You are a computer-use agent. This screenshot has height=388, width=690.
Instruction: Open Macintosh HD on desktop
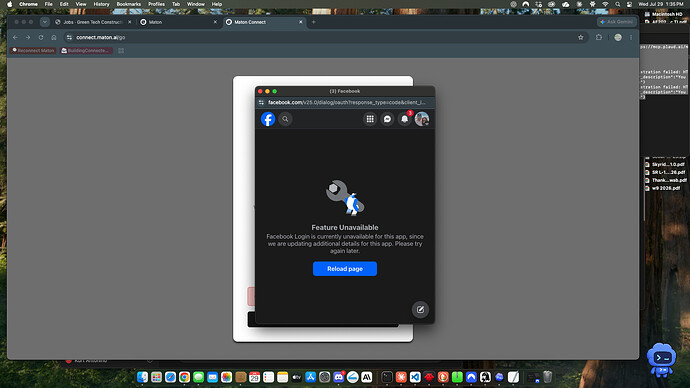pos(663,14)
